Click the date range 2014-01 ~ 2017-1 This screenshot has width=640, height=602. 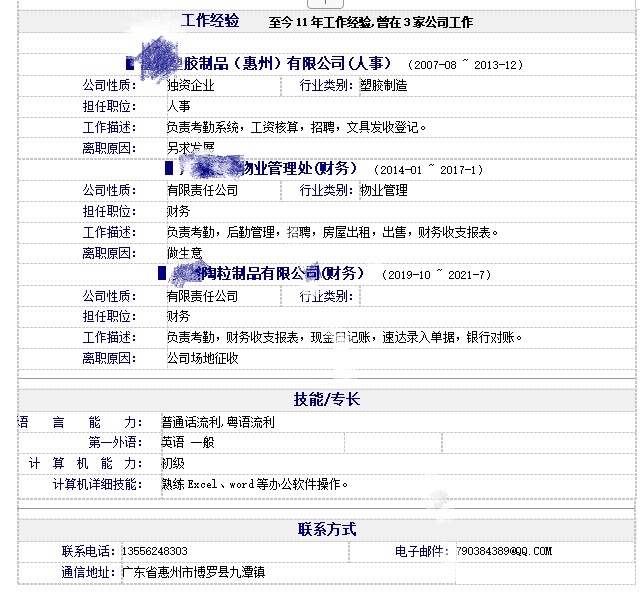click(x=427, y=170)
